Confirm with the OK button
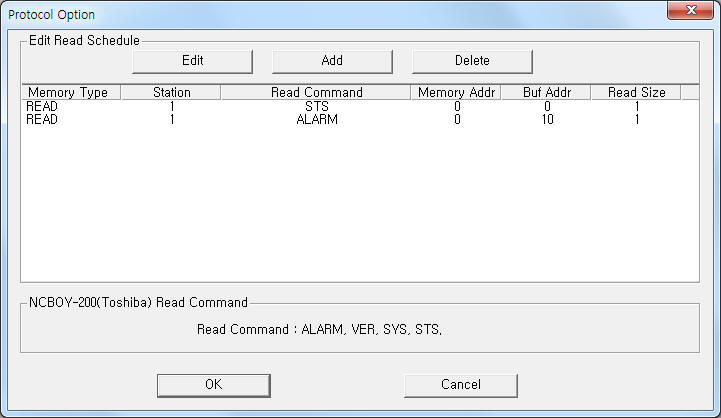 tap(213, 384)
